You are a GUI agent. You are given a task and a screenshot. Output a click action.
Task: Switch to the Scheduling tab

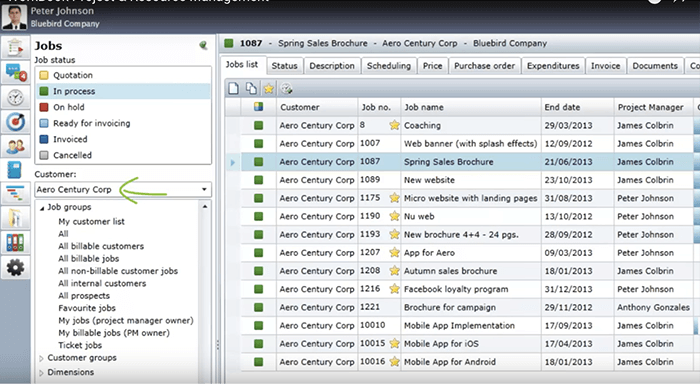(x=389, y=66)
